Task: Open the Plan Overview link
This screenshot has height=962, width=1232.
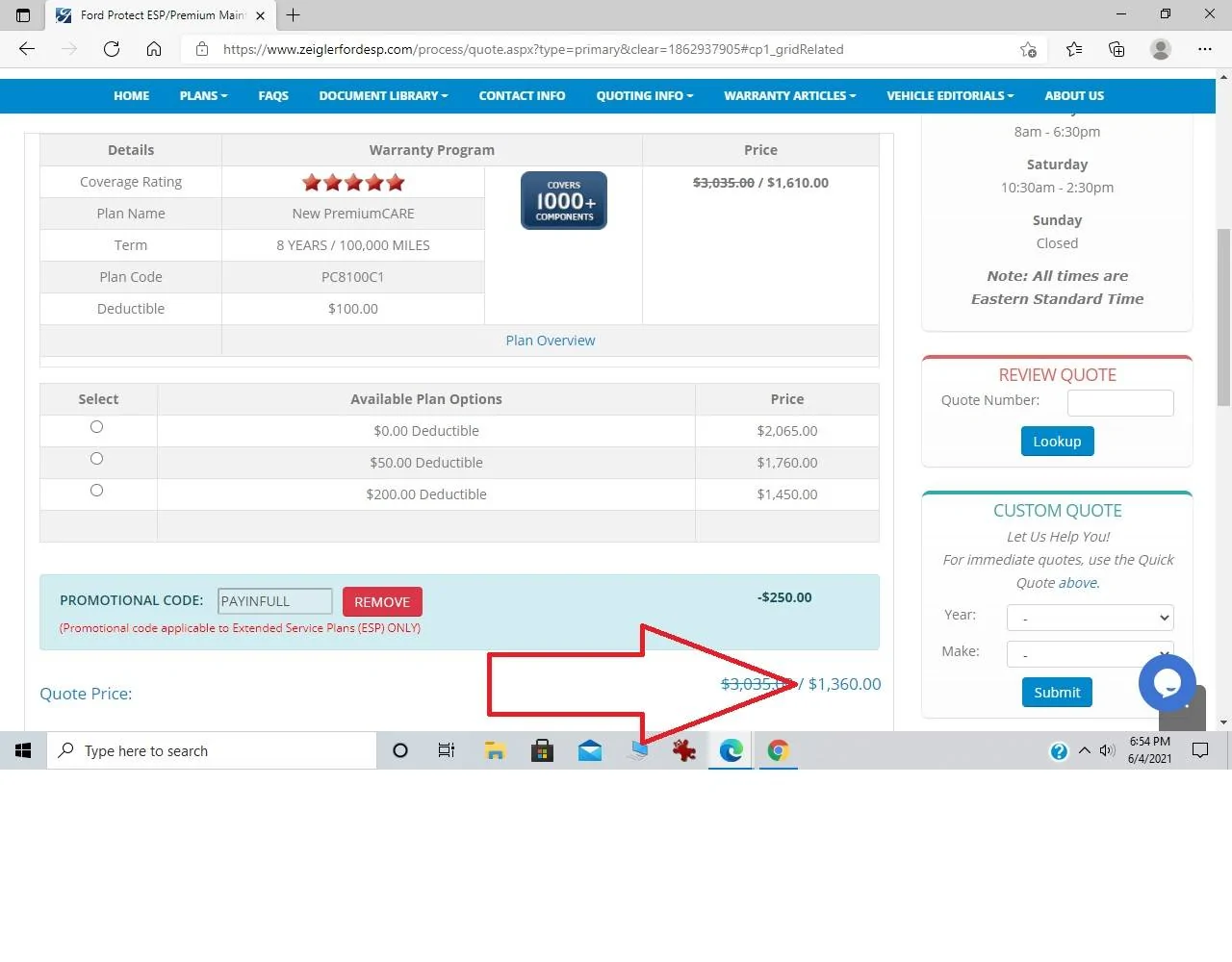Action: coord(551,341)
